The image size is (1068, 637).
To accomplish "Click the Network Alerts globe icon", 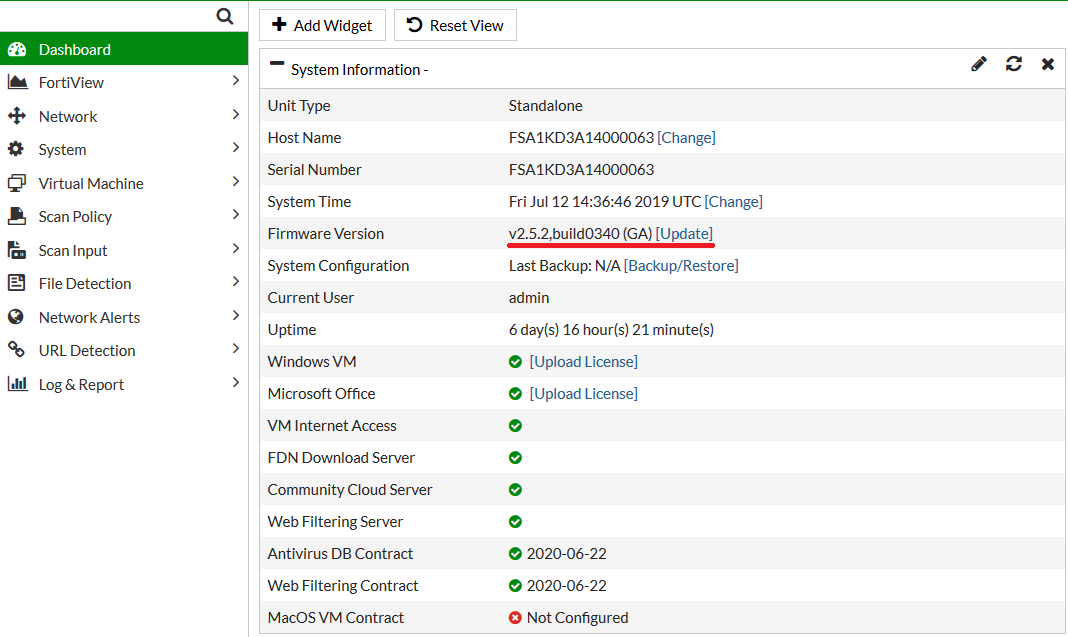I will (x=16, y=317).
